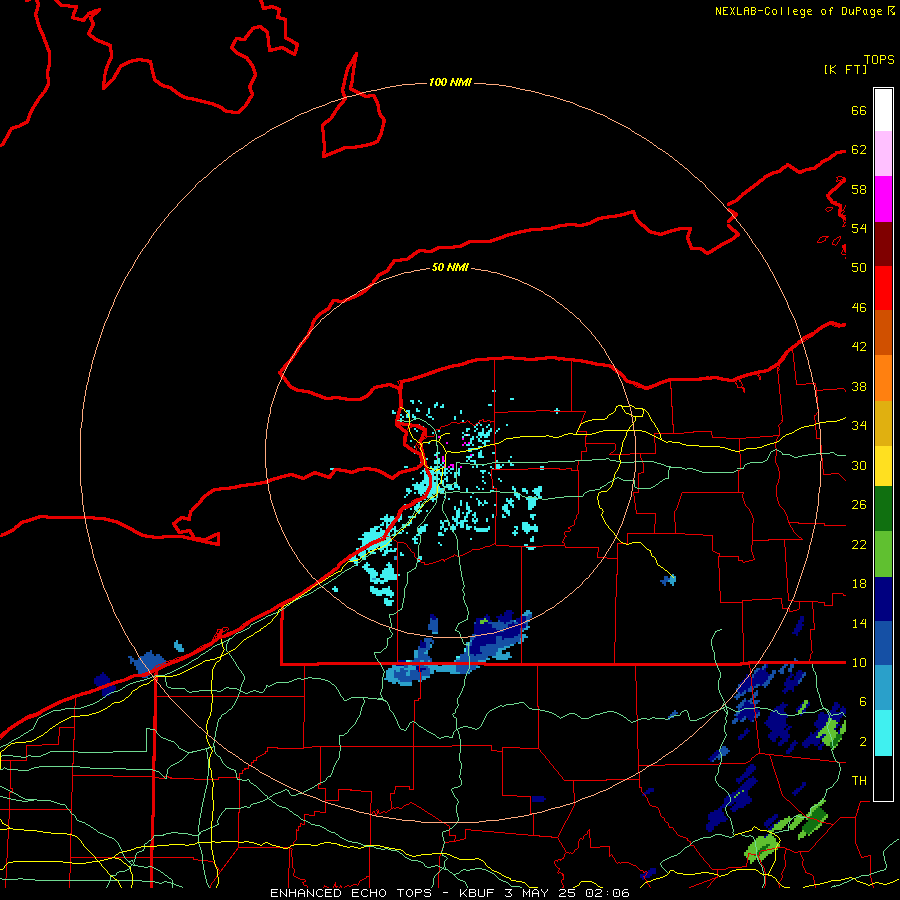Image resolution: width=900 pixels, height=900 pixels.
Task: Click the dark red swatch between 50 and 54
Action: point(883,243)
